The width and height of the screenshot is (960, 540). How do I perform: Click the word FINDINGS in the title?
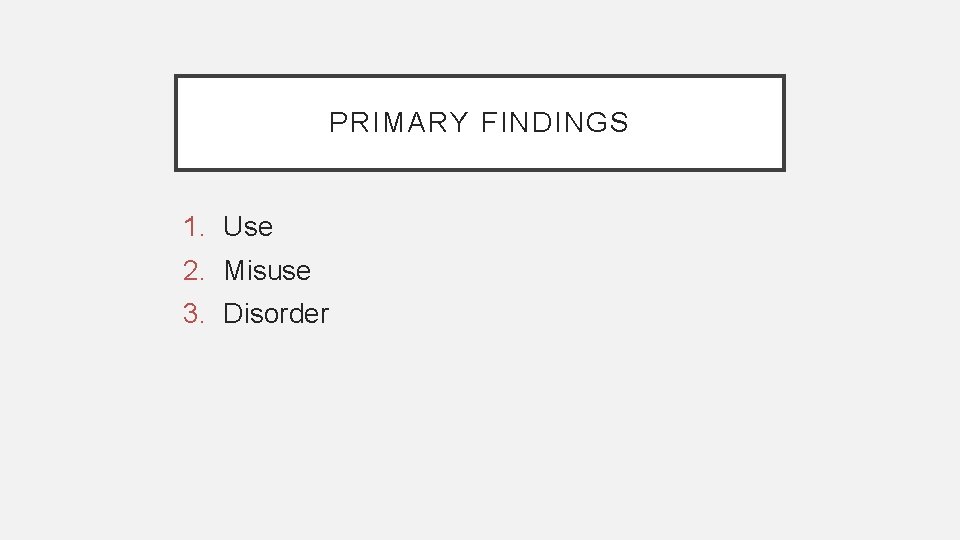(555, 123)
